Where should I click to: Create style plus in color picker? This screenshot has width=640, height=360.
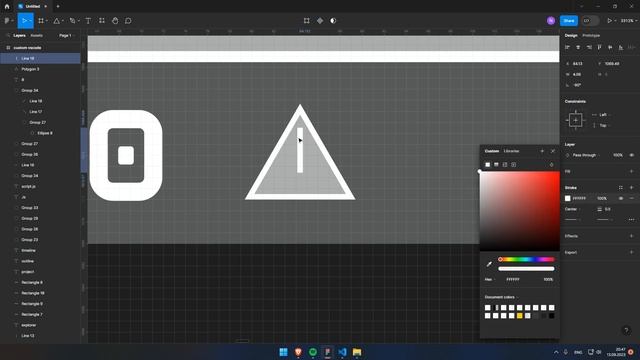point(542,151)
